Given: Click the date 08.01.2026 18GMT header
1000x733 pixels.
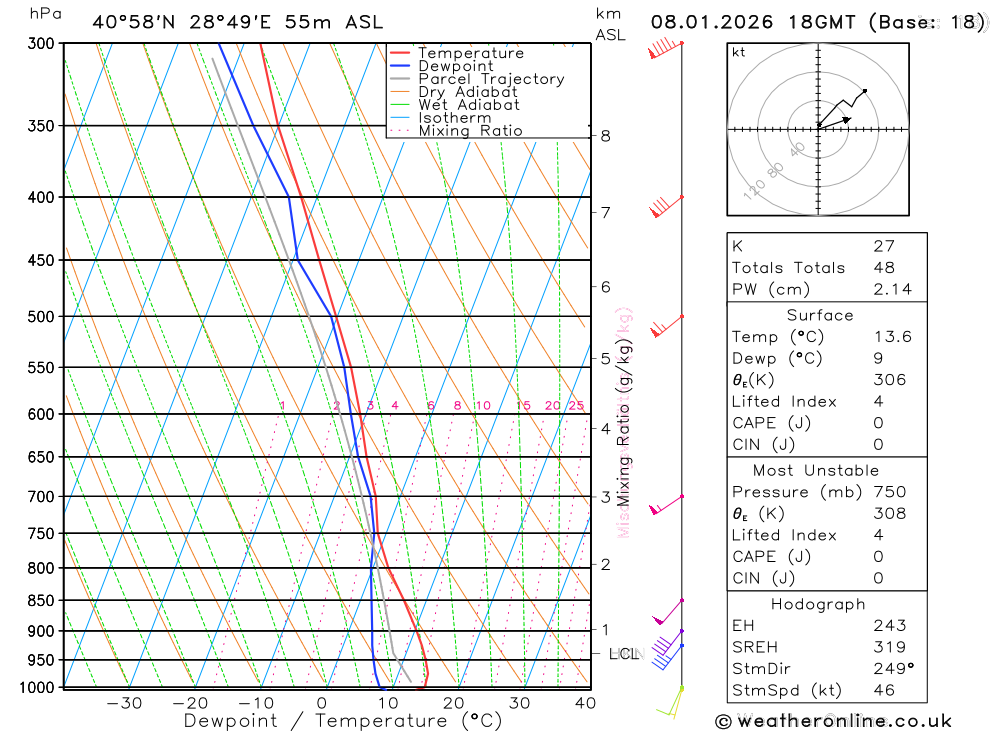Looking at the screenshot, I should (x=753, y=22).
